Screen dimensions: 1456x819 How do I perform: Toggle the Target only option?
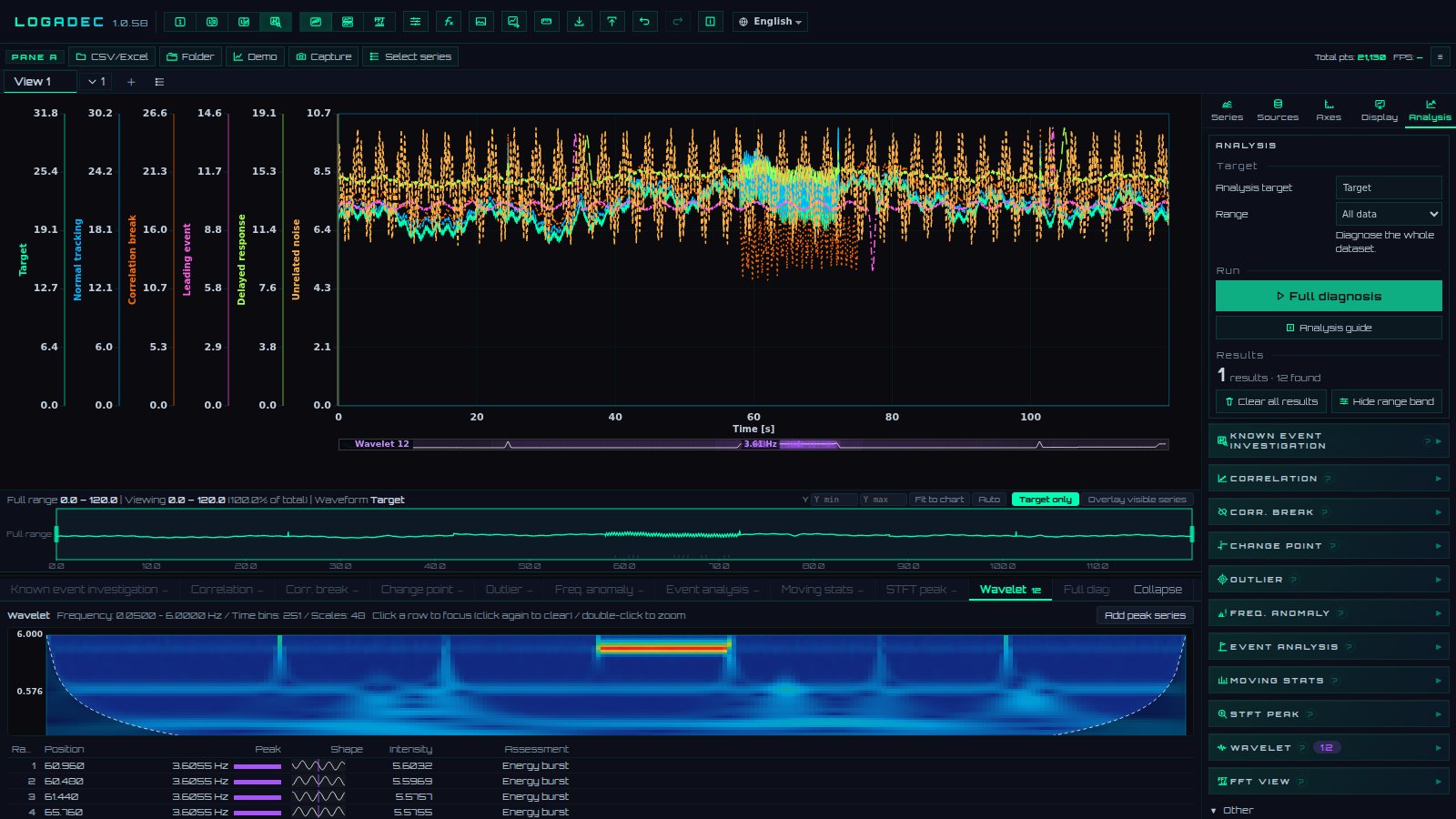[1045, 500]
